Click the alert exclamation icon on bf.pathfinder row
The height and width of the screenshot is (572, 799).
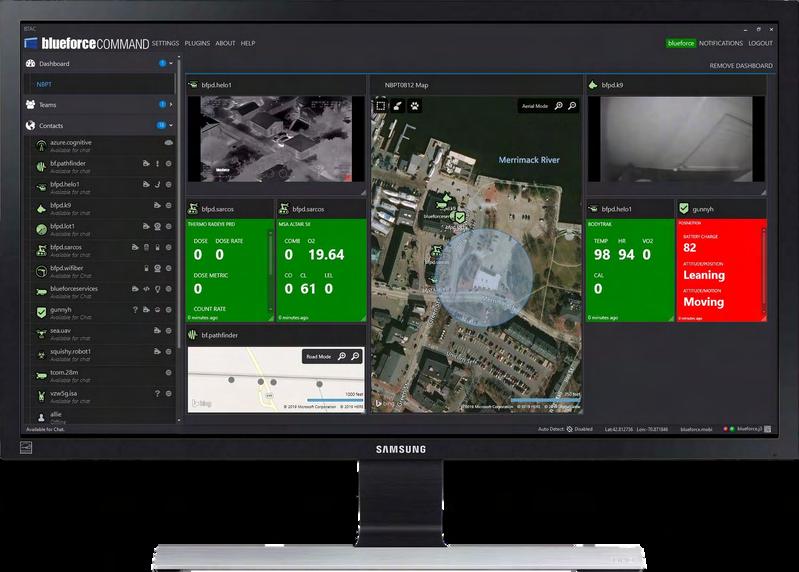pyautogui.click(x=157, y=164)
